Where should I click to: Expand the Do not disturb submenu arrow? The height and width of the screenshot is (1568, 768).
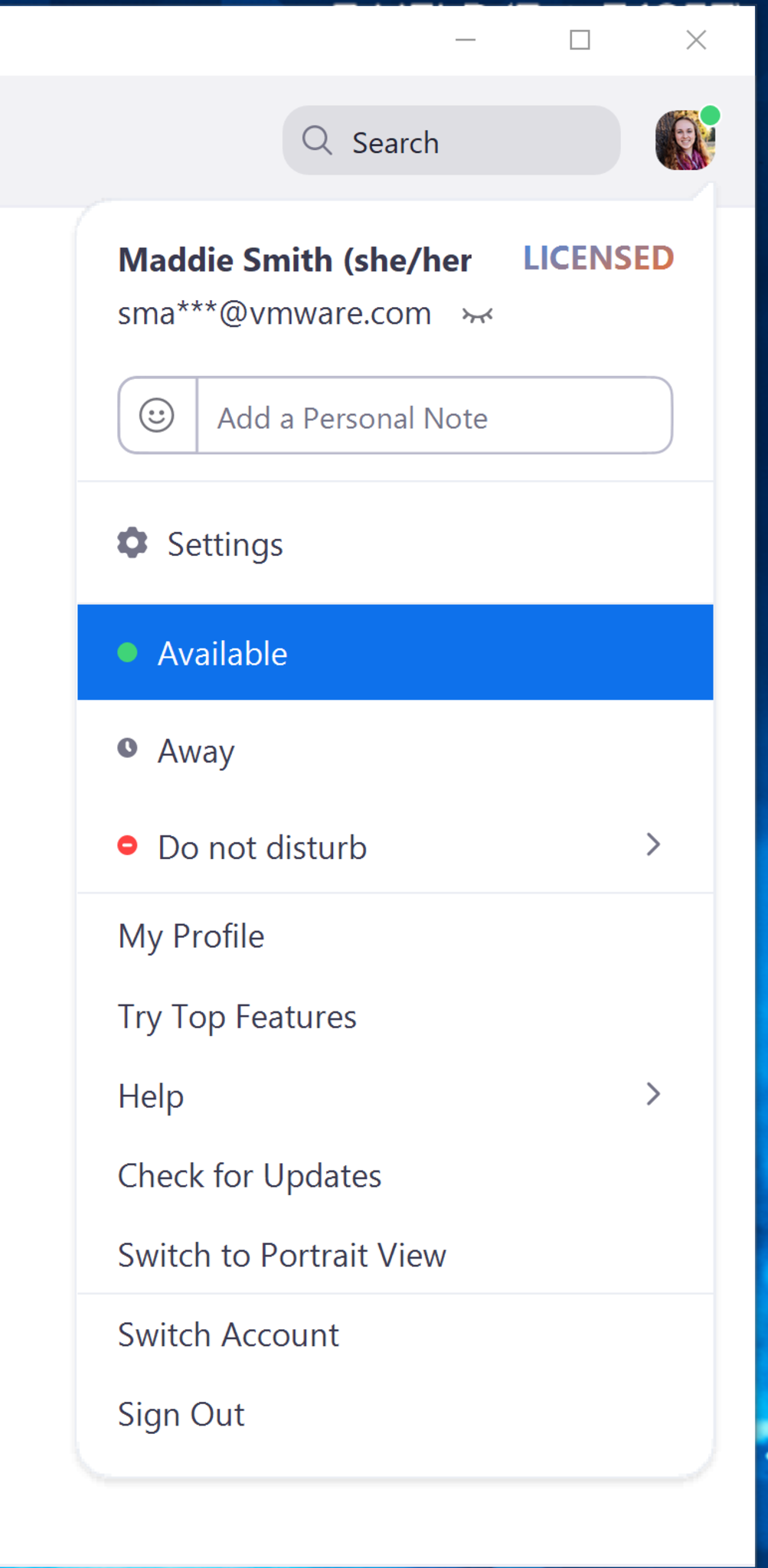tap(653, 845)
